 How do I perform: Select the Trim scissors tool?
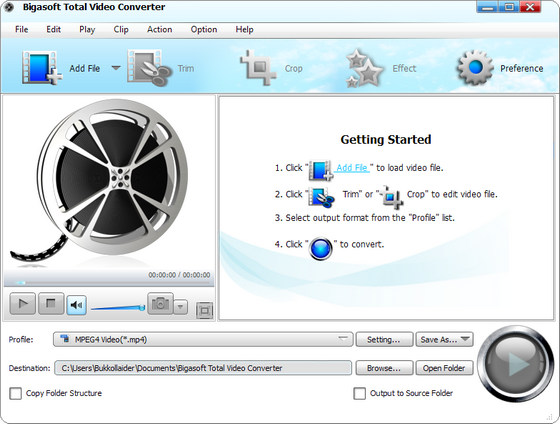(149, 68)
